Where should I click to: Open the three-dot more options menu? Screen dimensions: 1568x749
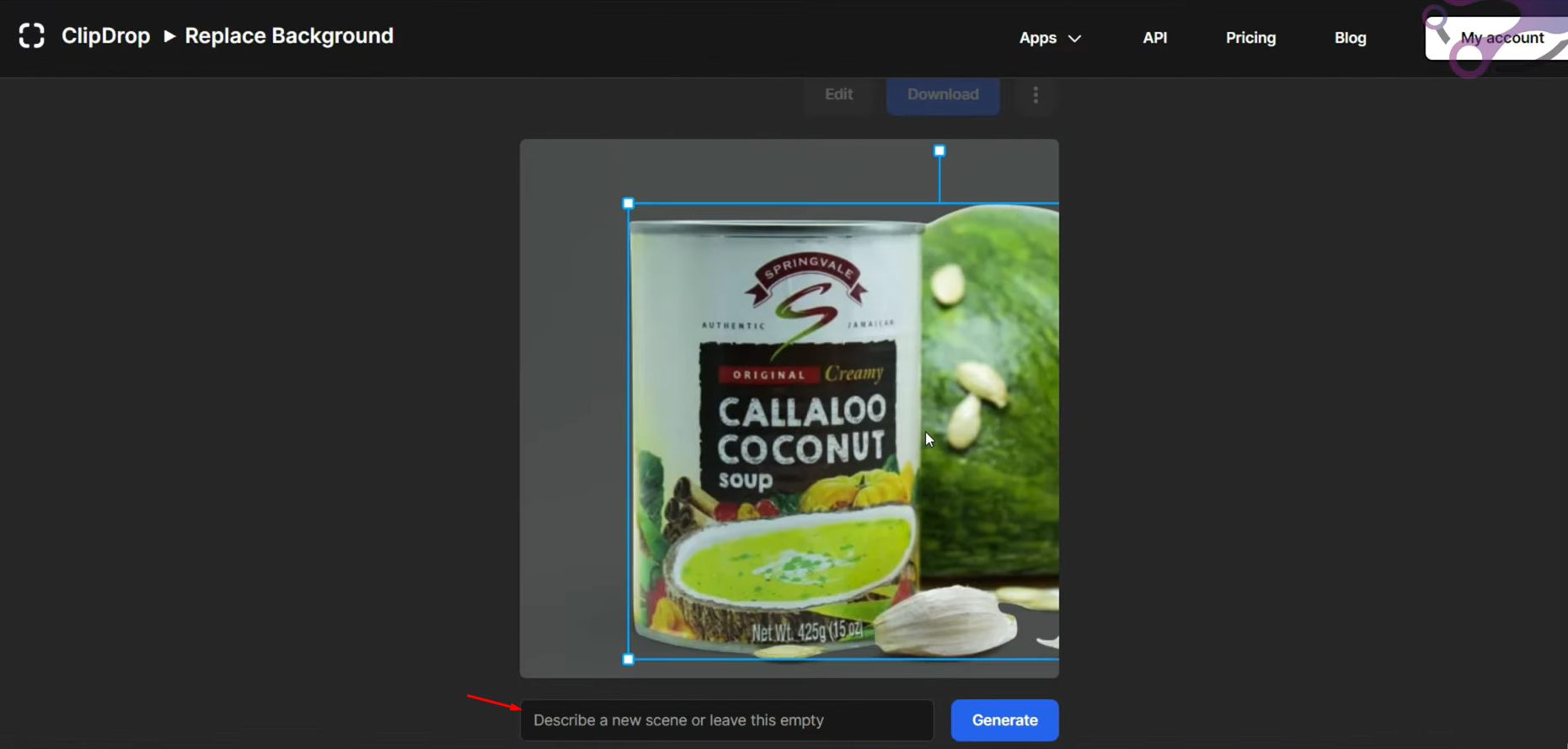point(1036,95)
